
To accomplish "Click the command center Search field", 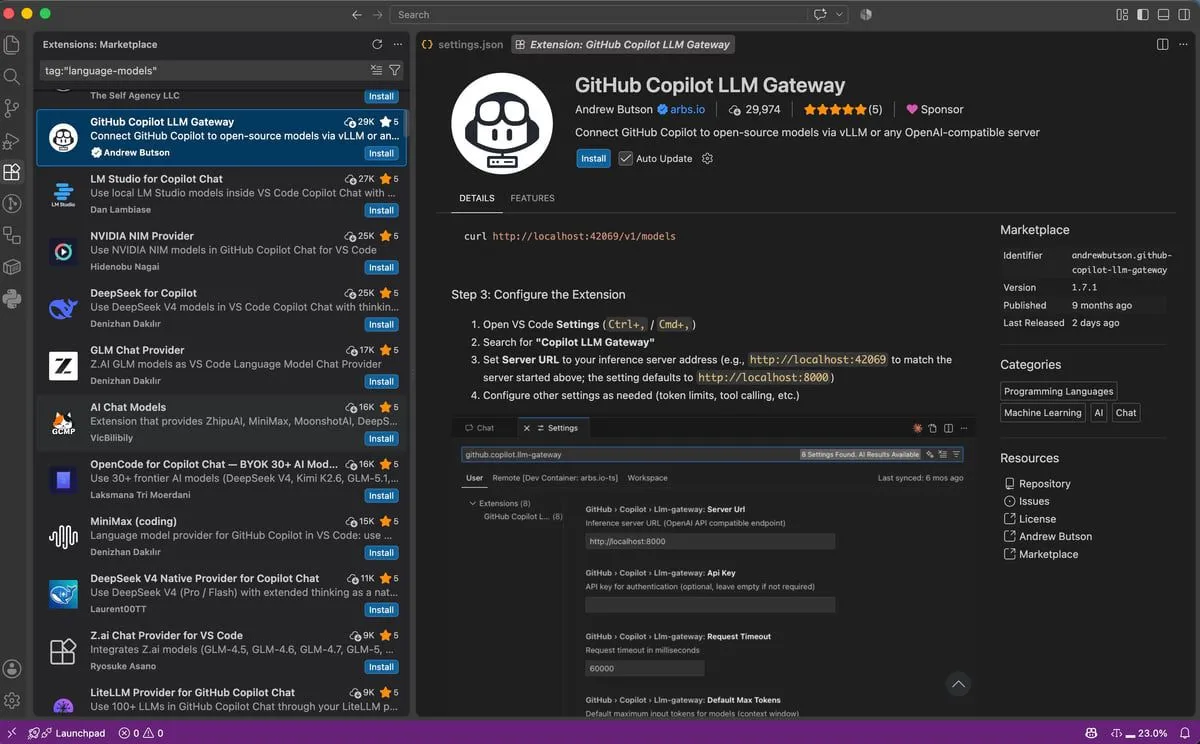I will (x=598, y=15).
